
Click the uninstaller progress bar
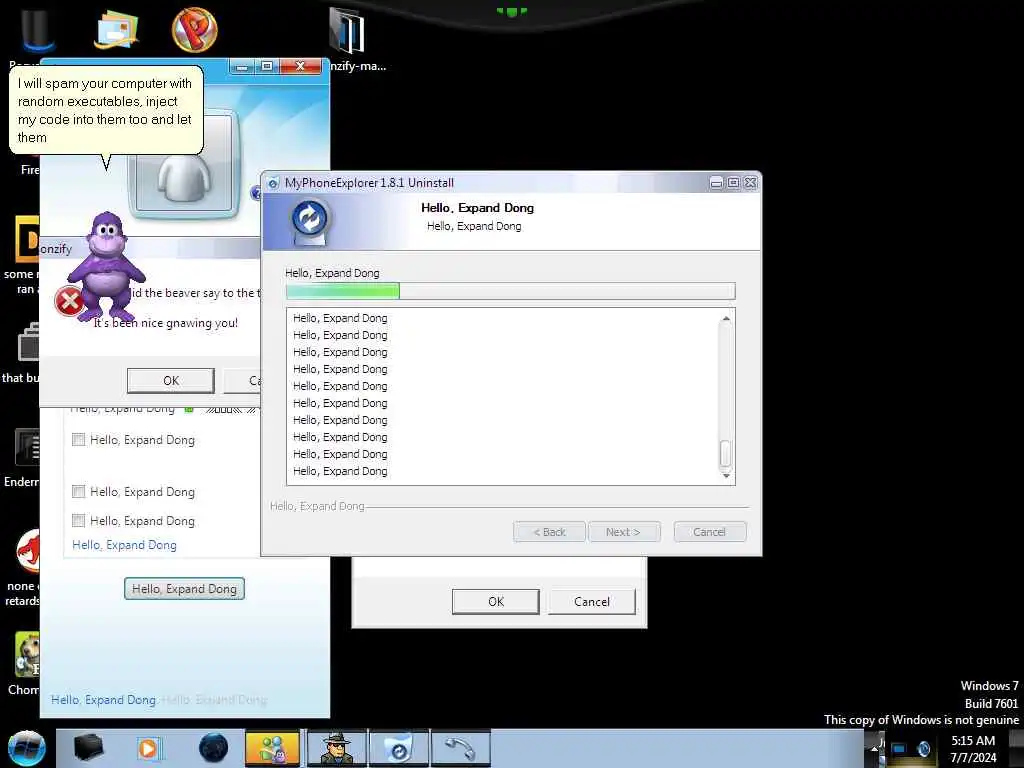pyautogui.click(x=511, y=291)
